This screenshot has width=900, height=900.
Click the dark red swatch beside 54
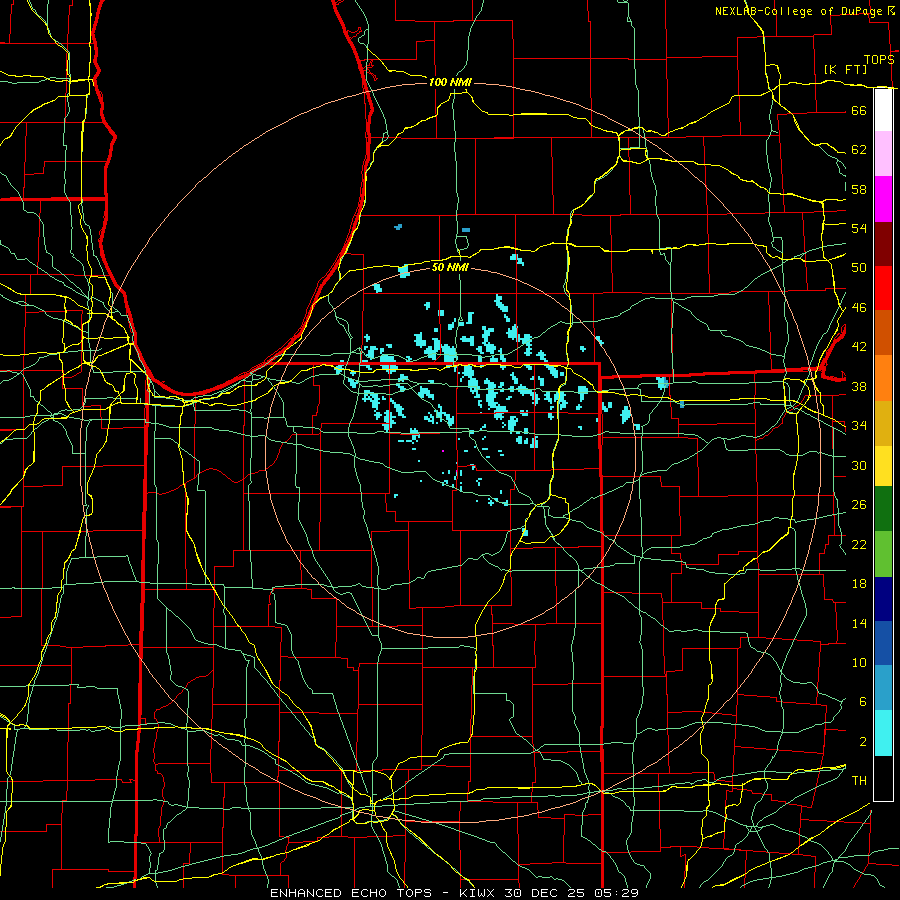(x=883, y=243)
